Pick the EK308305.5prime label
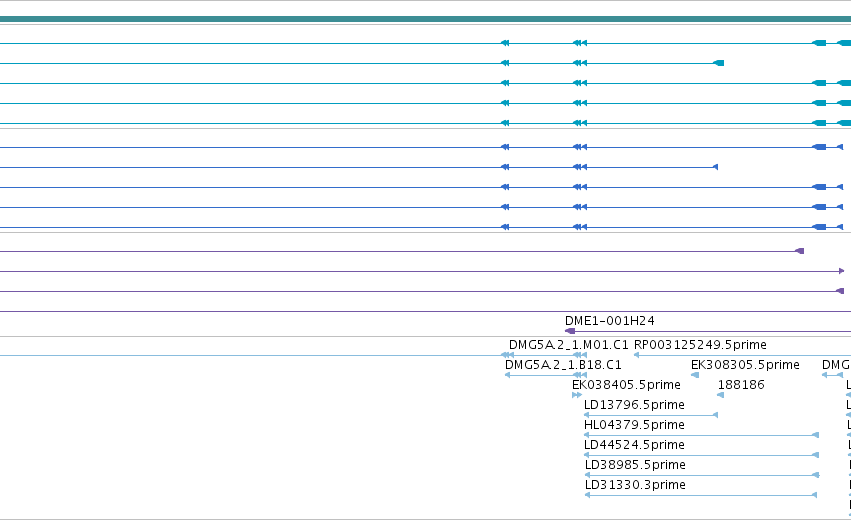 pyautogui.click(x=745, y=365)
